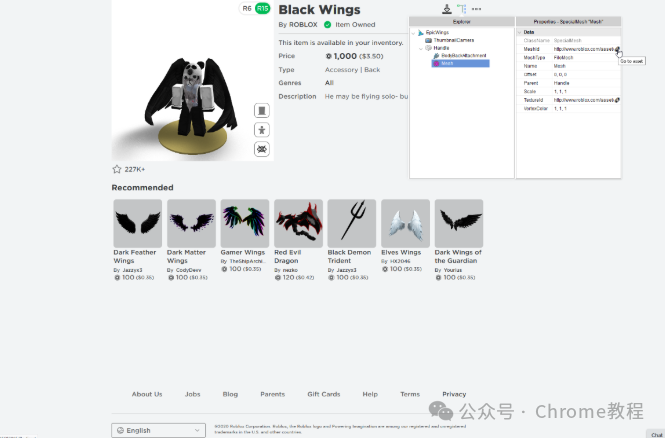
Task: Click MeshId go to asset link icon
Action: (x=617, y=49)
